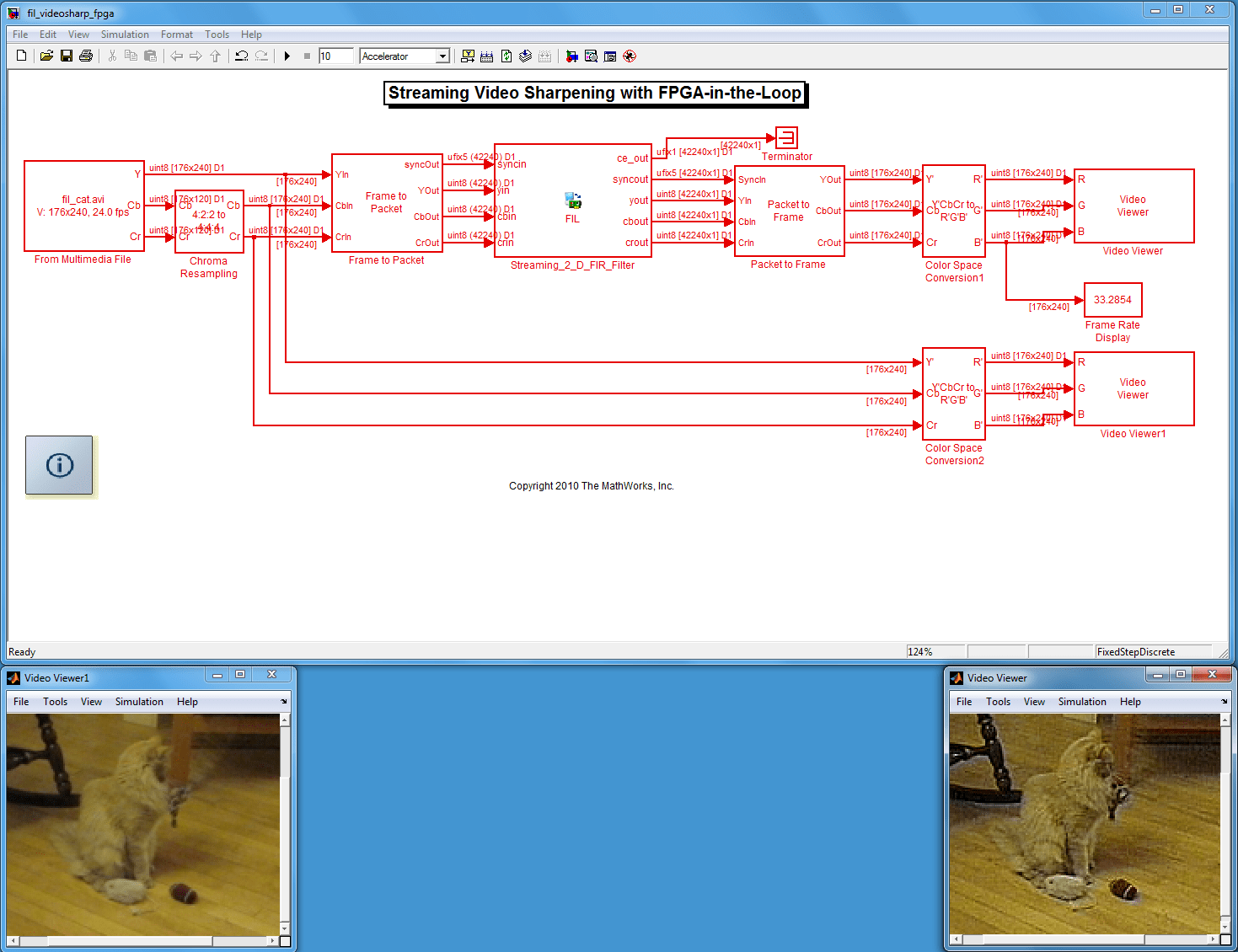Open Simulation menu in Video Viewer1 window
The height and width of the screenshot is (952, 1238).
139,702
